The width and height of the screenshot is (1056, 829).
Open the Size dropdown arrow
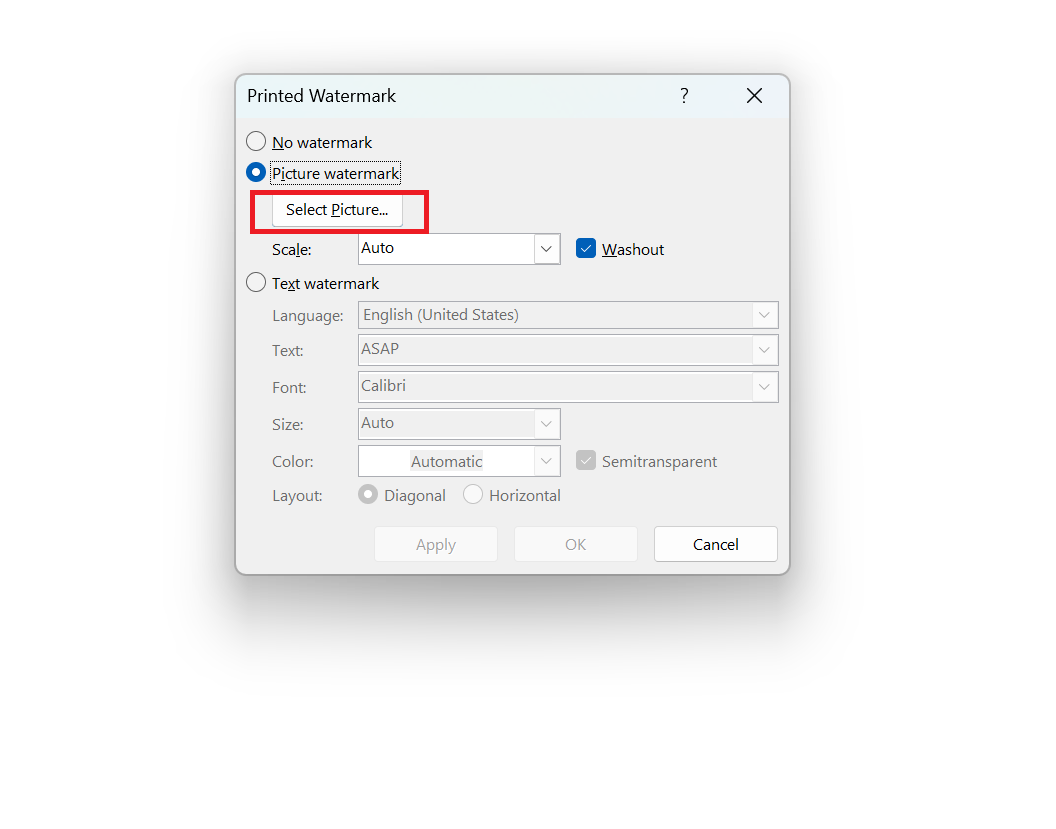(547, 424)
